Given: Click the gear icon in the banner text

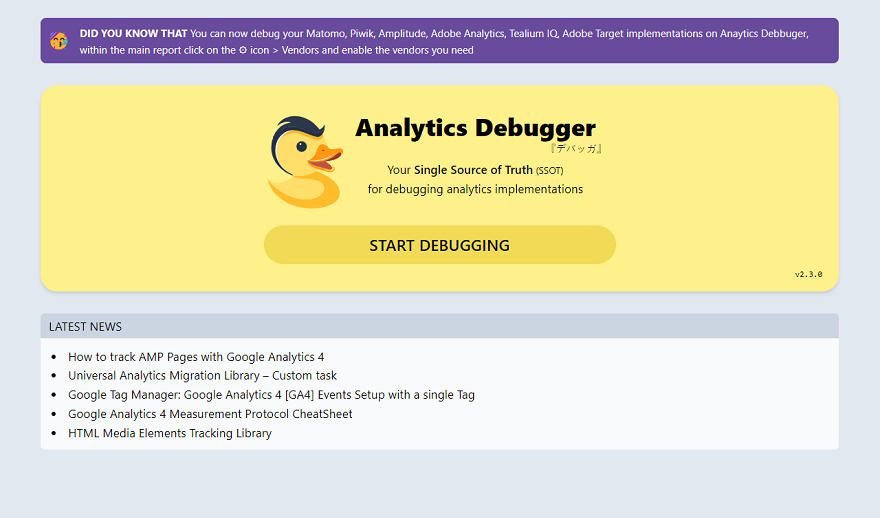Looking at the screenshot, I should pyautogui.click(x=242, y=50).
